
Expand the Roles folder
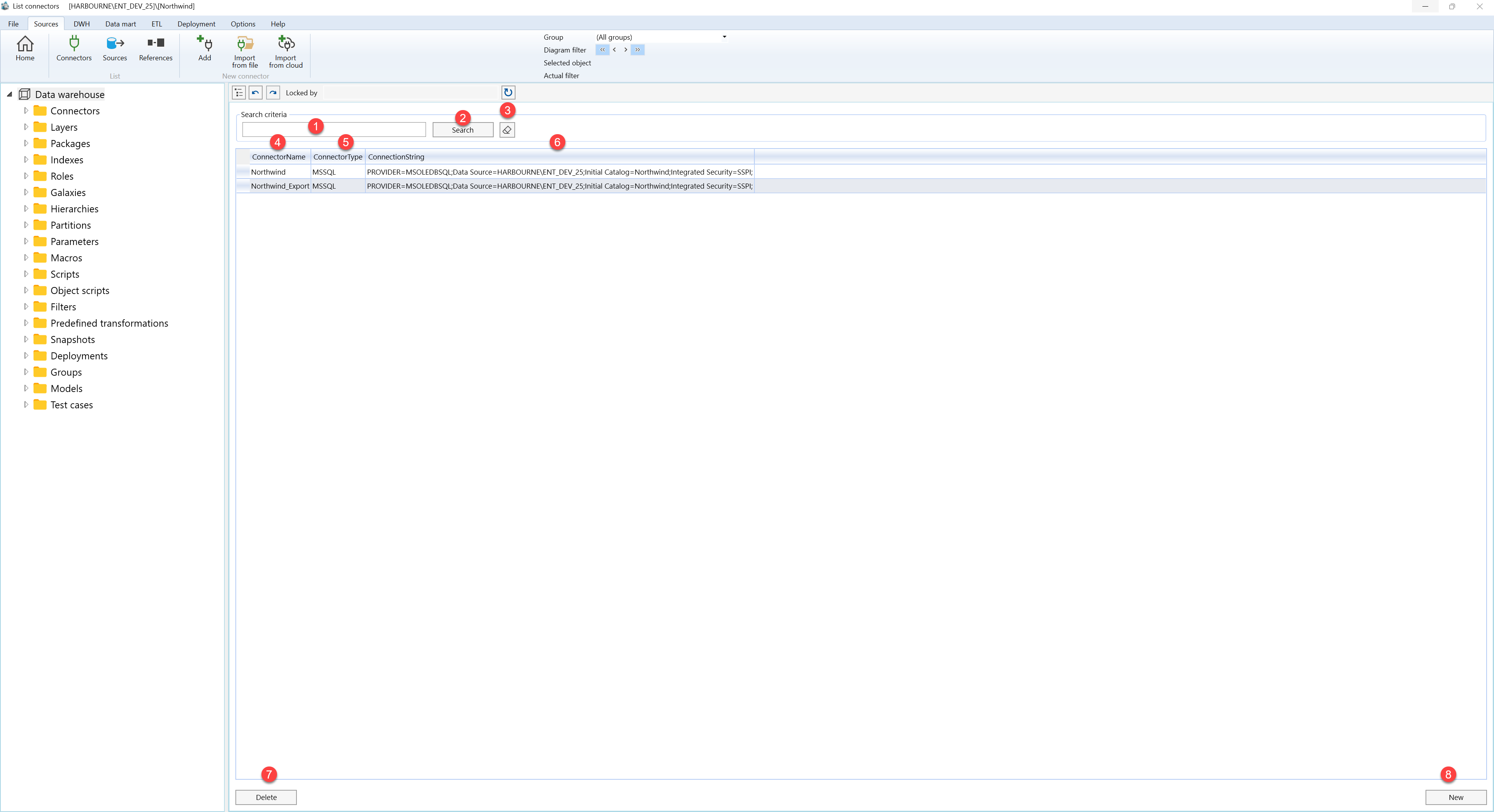point(26,176)
